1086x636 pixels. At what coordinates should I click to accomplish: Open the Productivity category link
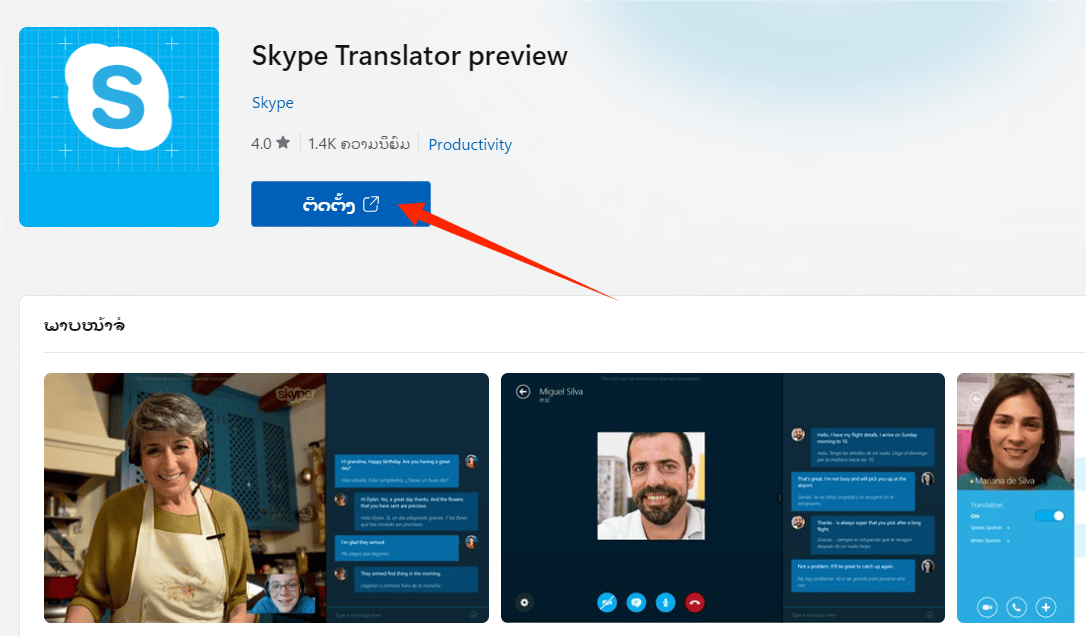(470, 144)
